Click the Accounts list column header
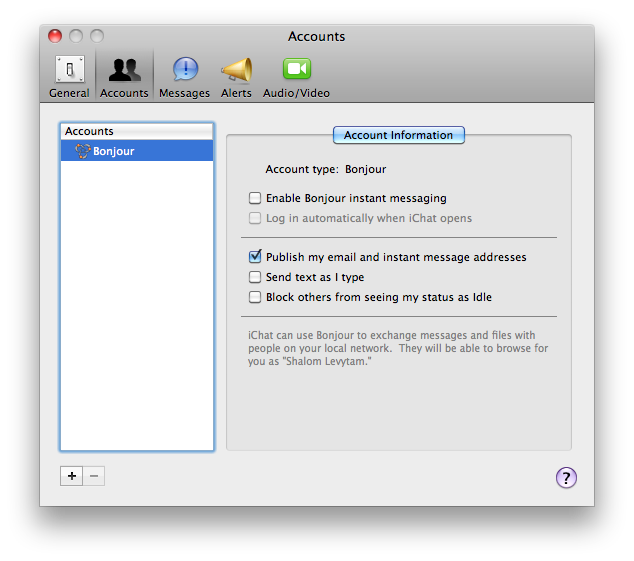This screenshot has width=634, height=561. (x=137, y=131)
